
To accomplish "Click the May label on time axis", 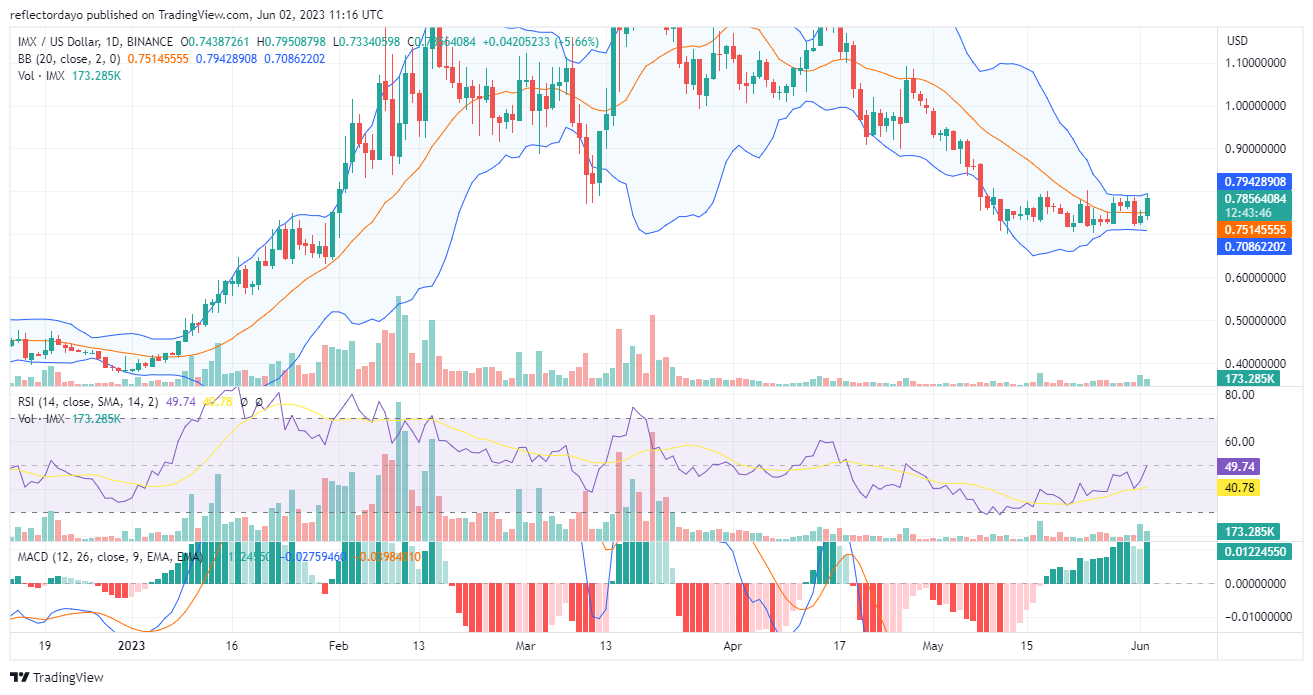I will point(933,645).
